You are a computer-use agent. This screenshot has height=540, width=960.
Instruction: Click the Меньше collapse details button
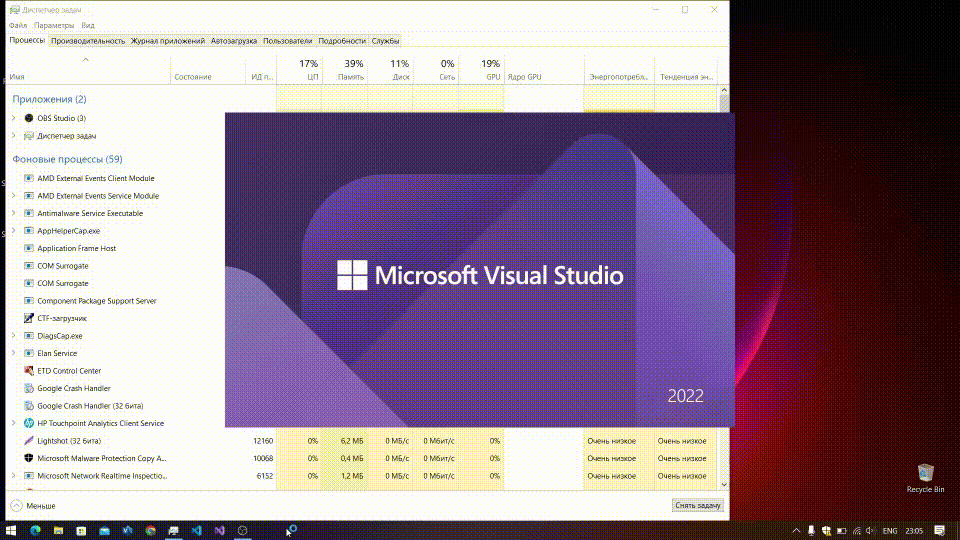33,506
